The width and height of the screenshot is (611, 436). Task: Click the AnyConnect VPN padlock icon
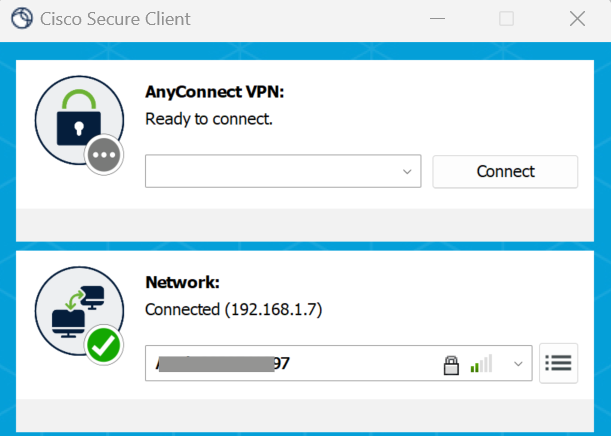pos(79,119)
